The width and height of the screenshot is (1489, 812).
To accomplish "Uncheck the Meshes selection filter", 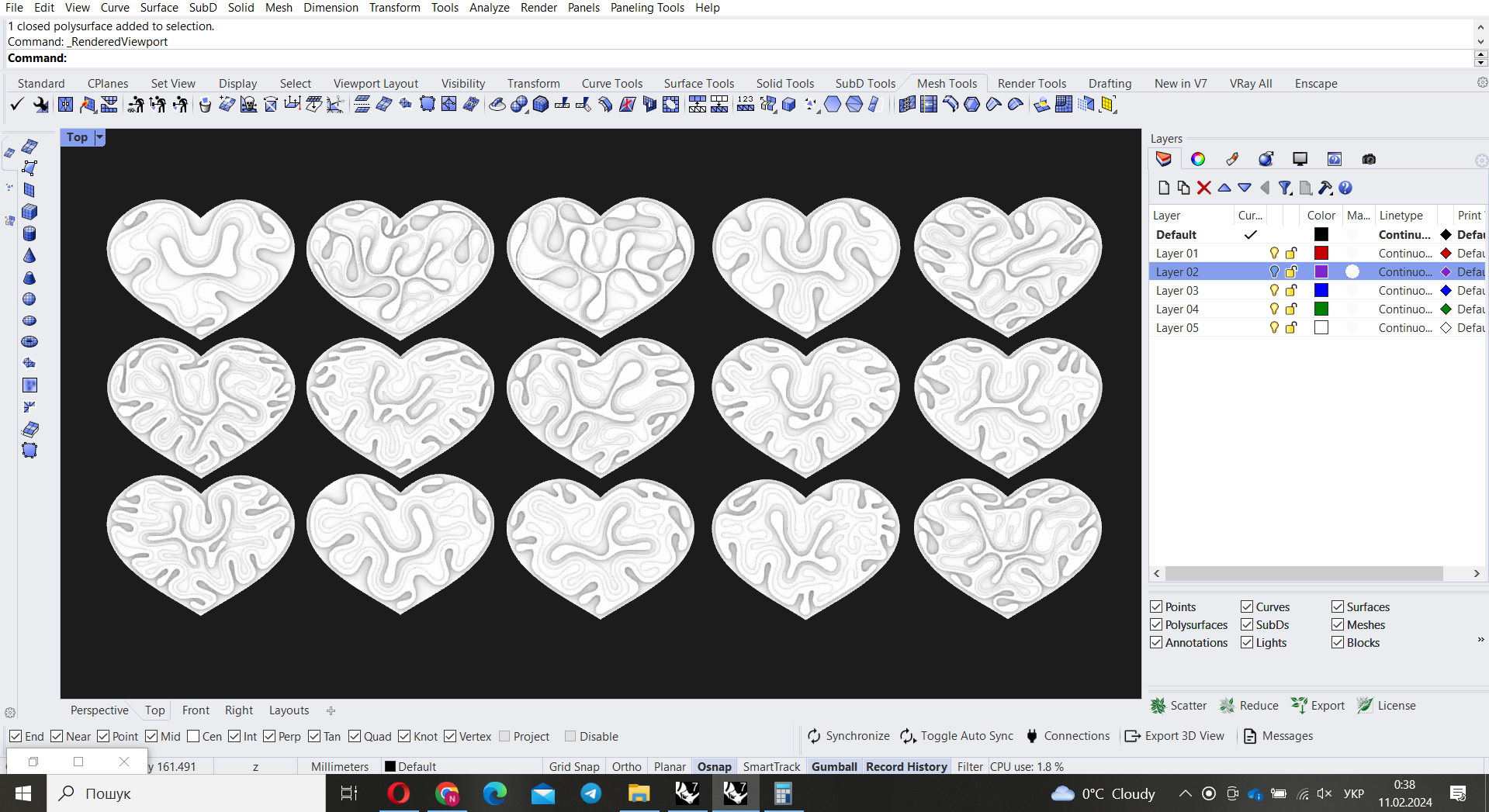I will coord(1338,624).
